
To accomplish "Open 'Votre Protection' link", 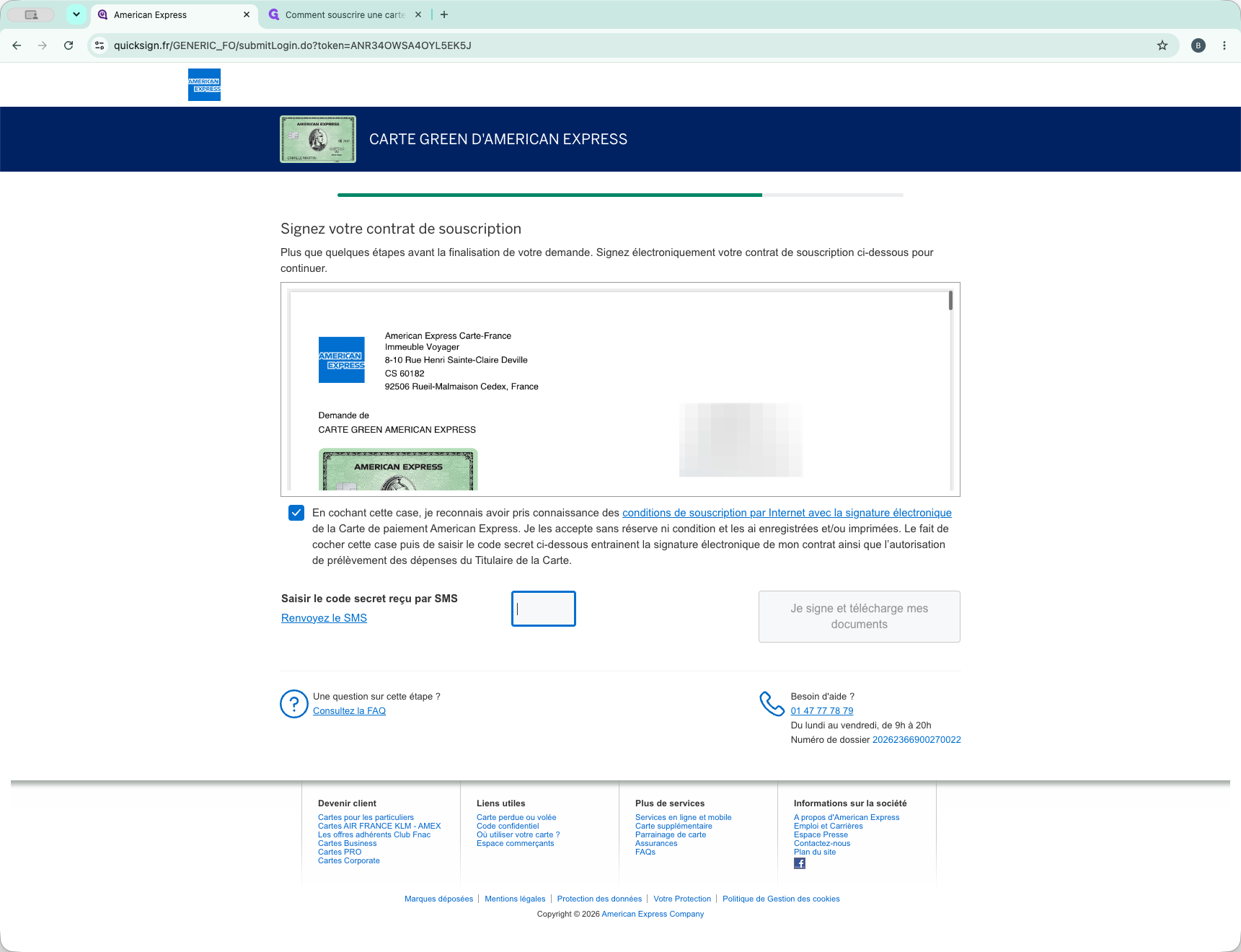I will tap(682, 899).
